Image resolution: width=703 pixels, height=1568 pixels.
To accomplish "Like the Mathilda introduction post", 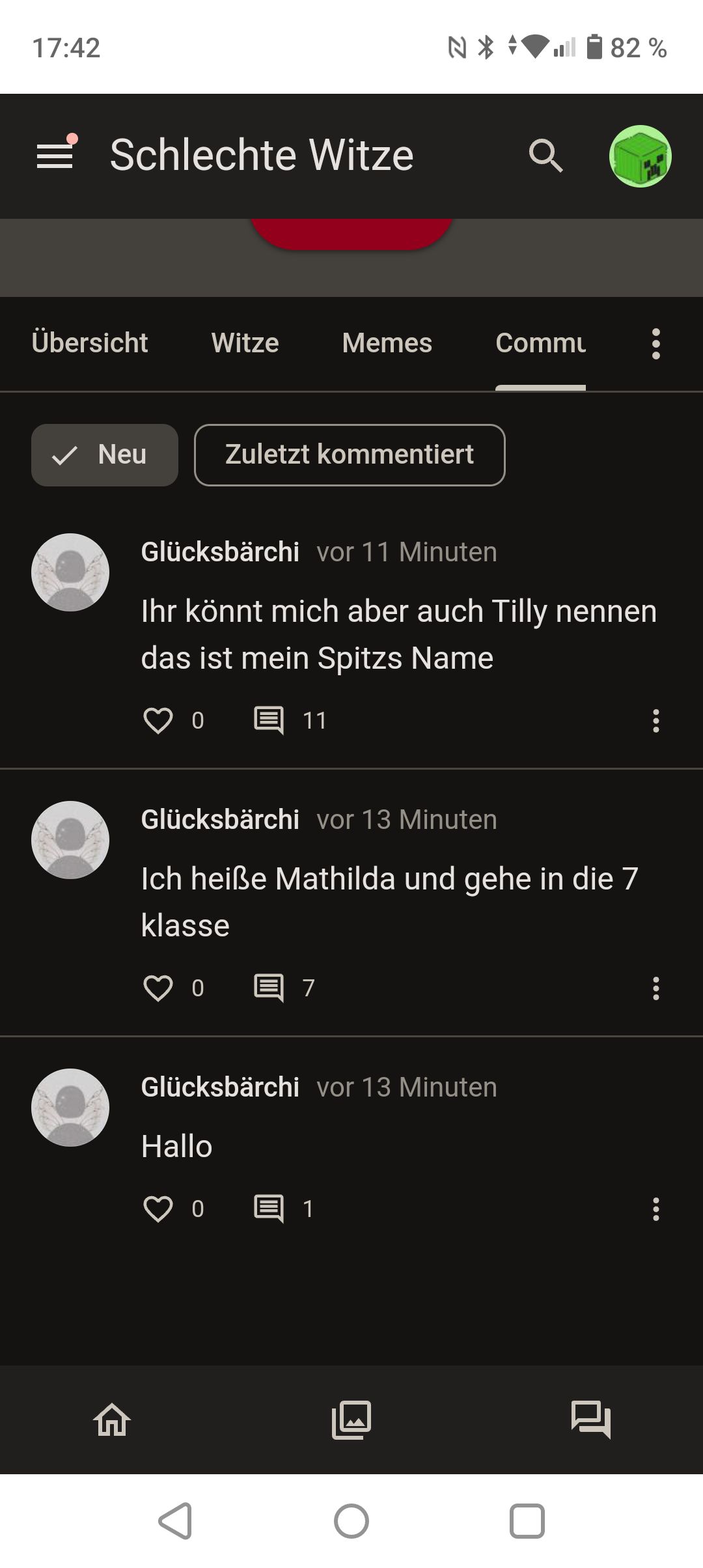I will click(x=158, y=988).
